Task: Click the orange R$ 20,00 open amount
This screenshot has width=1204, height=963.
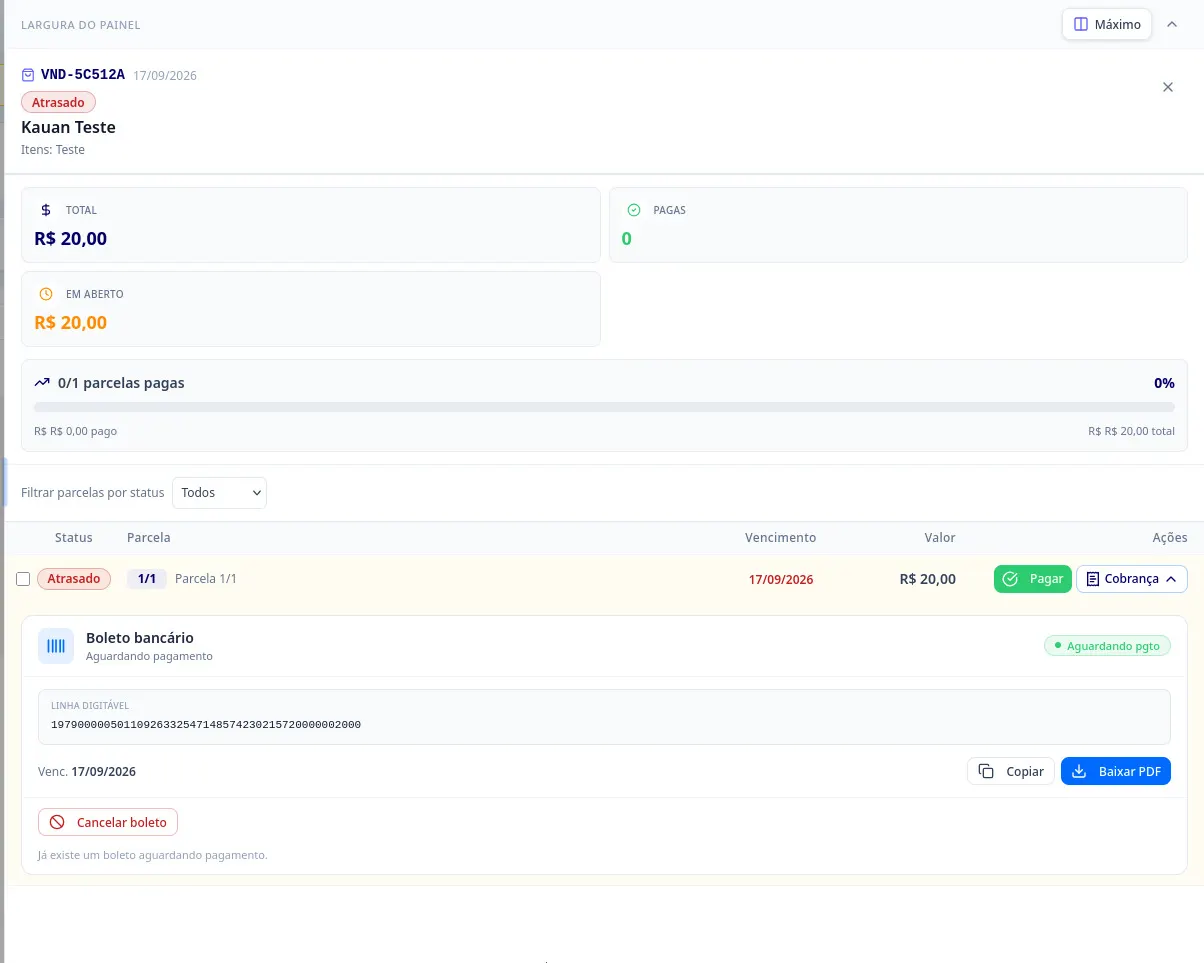Action: pyautogui.click(x=71, y=322)
